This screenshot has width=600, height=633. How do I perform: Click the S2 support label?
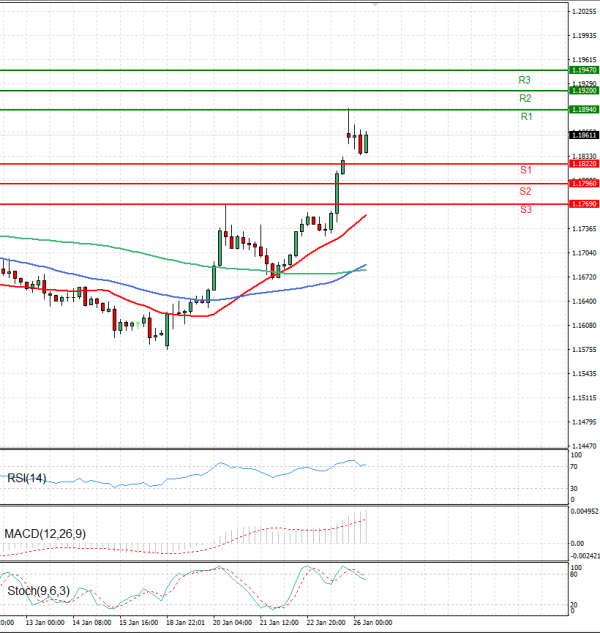click(x=525, y=191)
